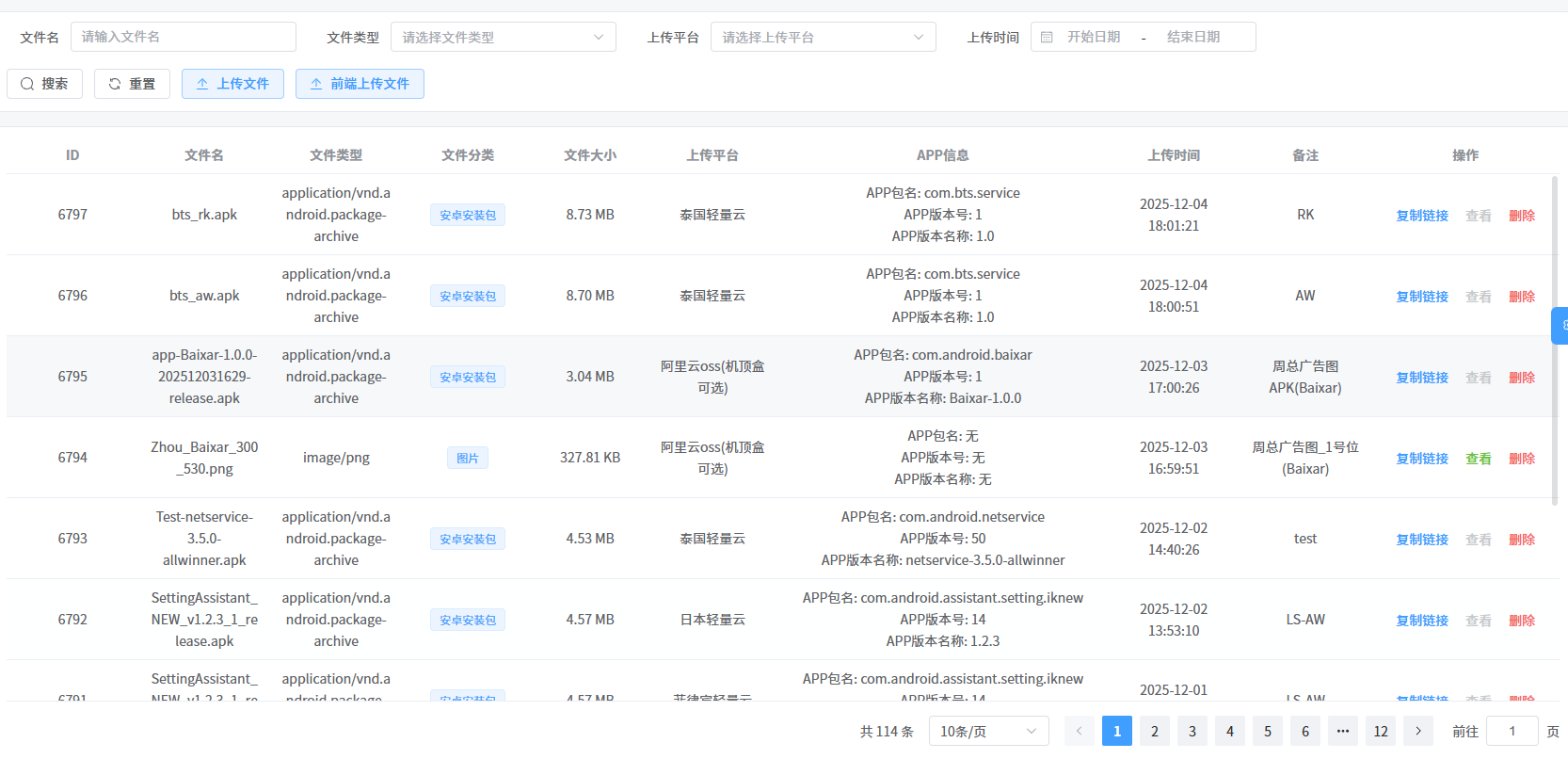Screen dimensions: 1568x759
Task: Click the 文件大小 column header
Action: (590, 155)
